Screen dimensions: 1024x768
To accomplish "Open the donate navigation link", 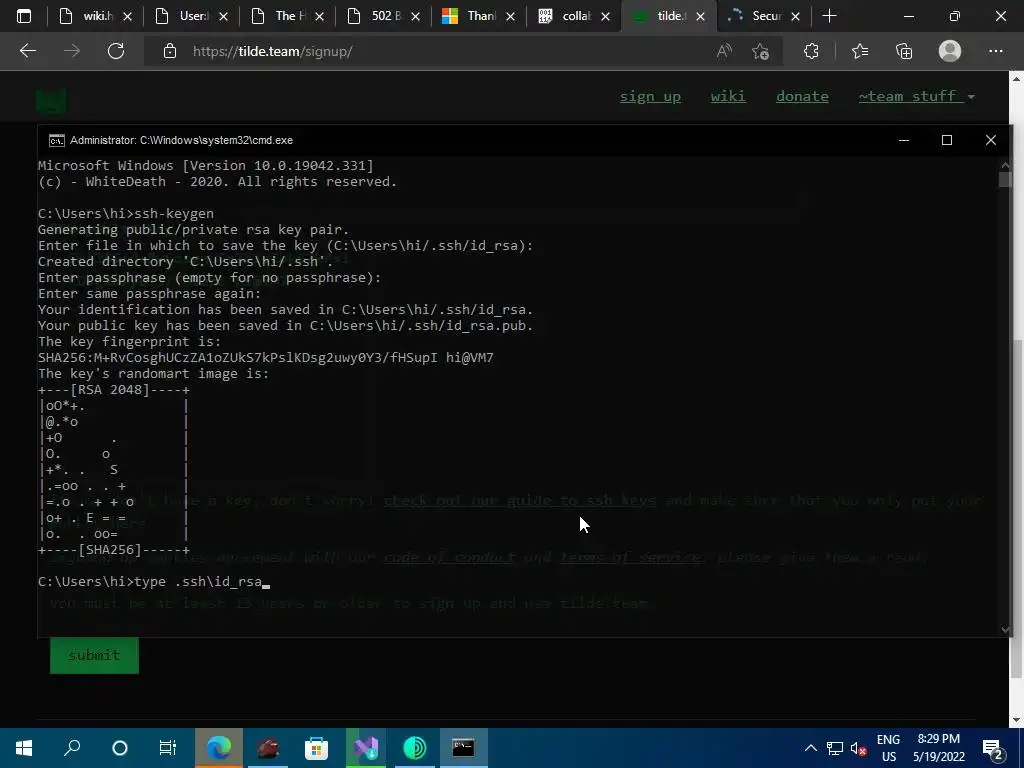I will (802, 97).
